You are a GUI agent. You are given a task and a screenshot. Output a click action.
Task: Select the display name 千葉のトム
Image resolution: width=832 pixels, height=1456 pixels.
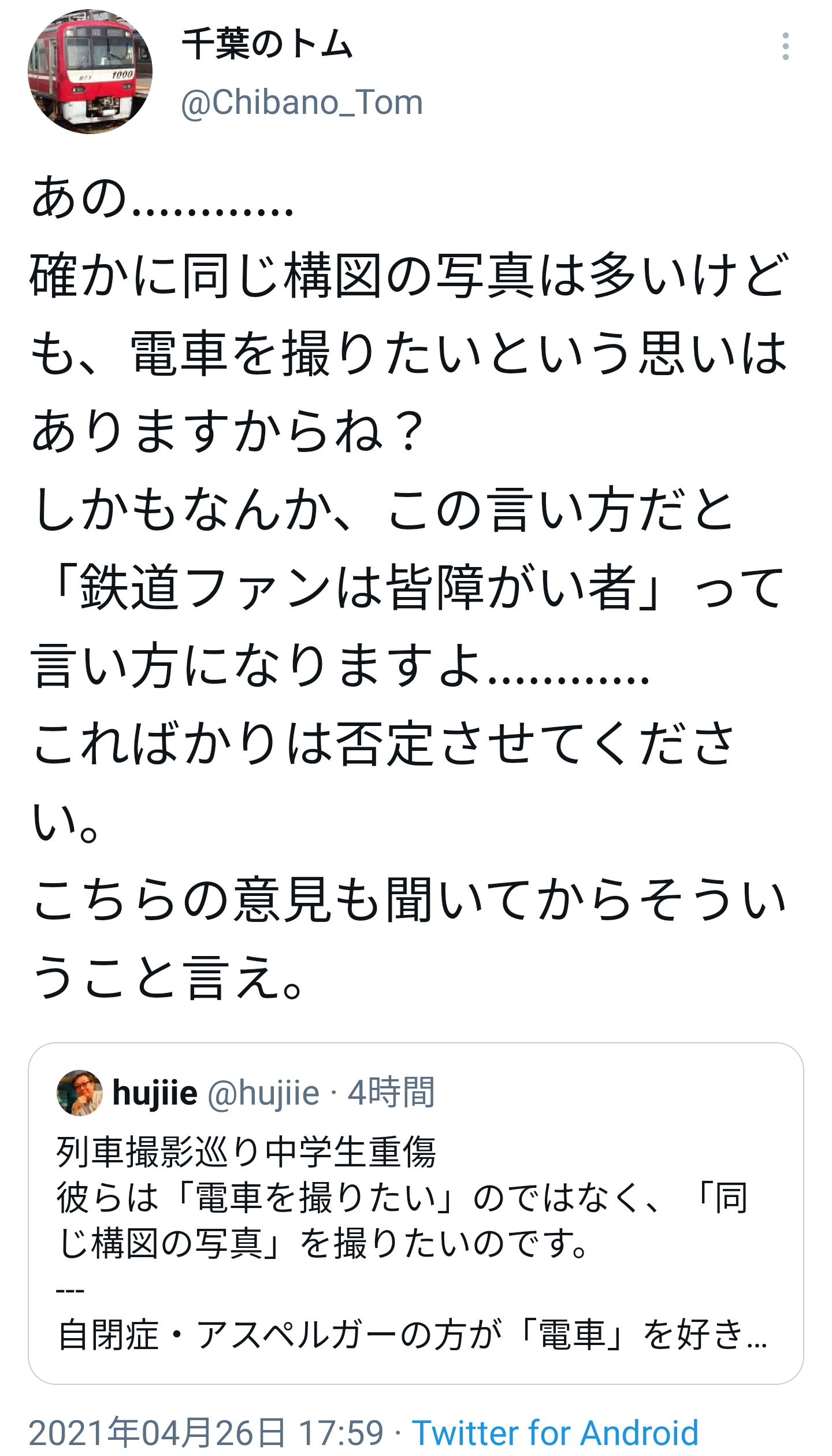pos(266,46)
